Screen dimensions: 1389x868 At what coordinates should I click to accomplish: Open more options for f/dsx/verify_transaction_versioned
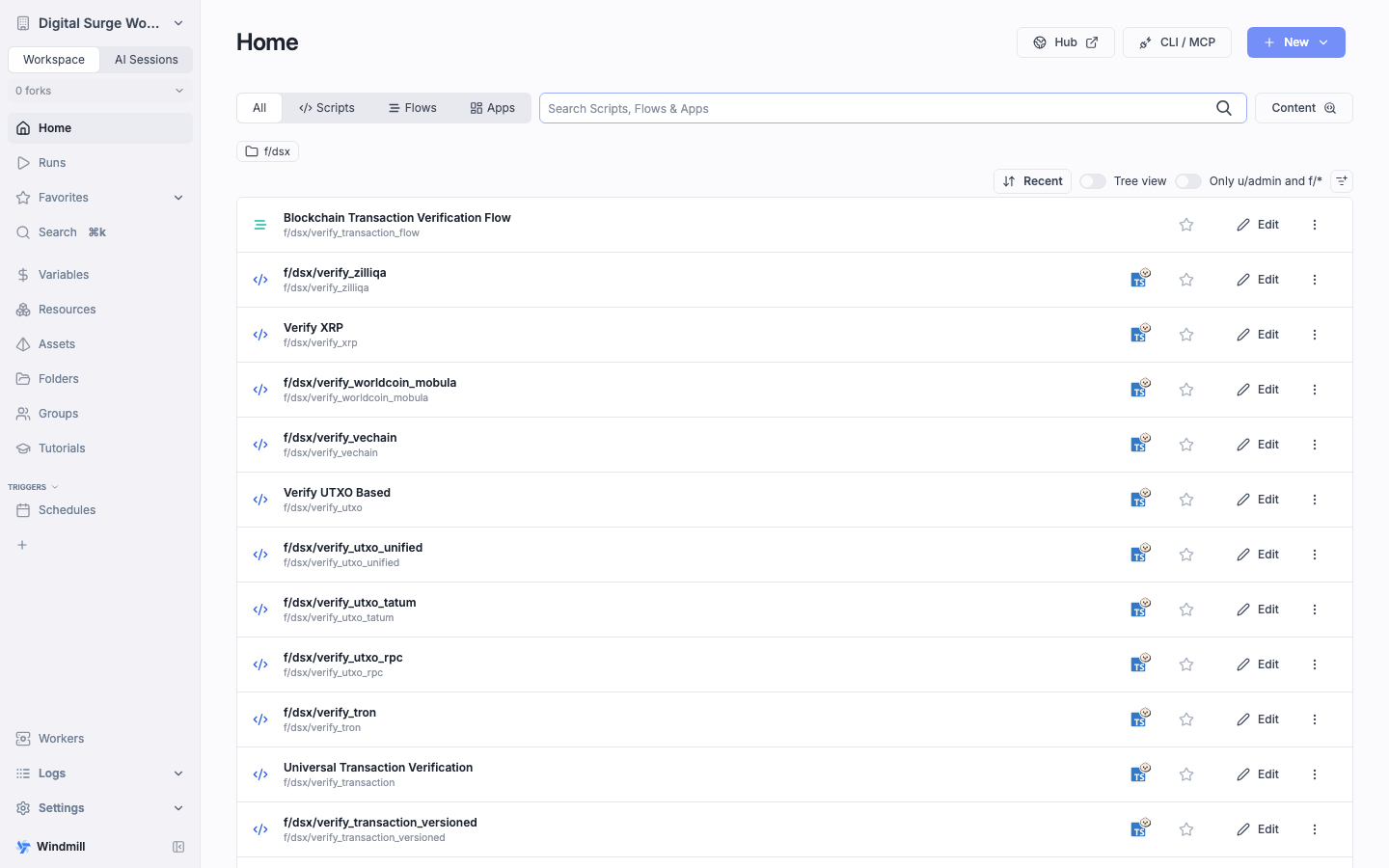click(1315, 829)
